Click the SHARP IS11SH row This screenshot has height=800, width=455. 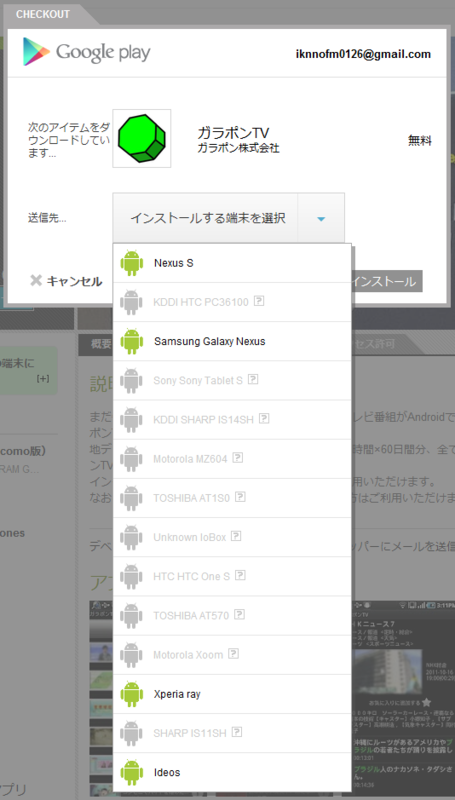232,734
